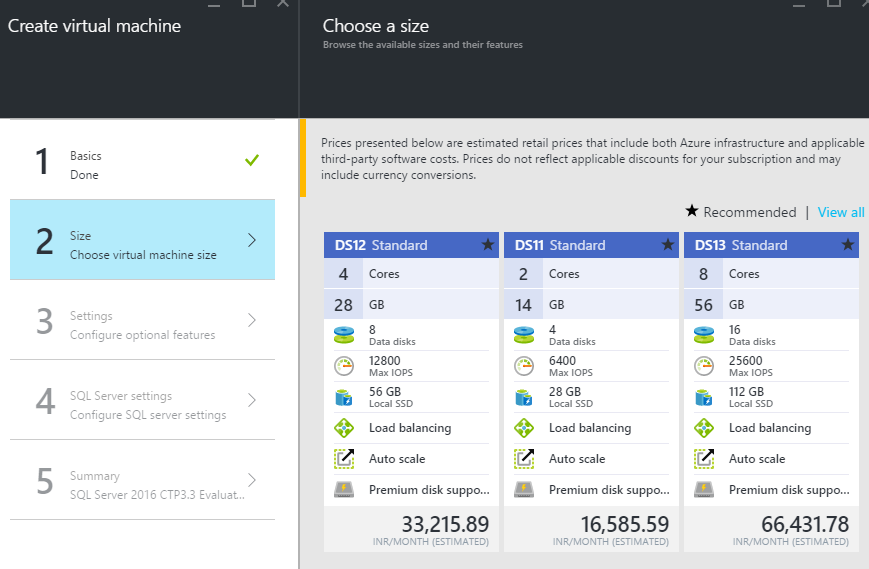The width and height of the screenshot is (869, 569).
Task: Click the DS12 data disks icon
Action: [x=344, y=335]
